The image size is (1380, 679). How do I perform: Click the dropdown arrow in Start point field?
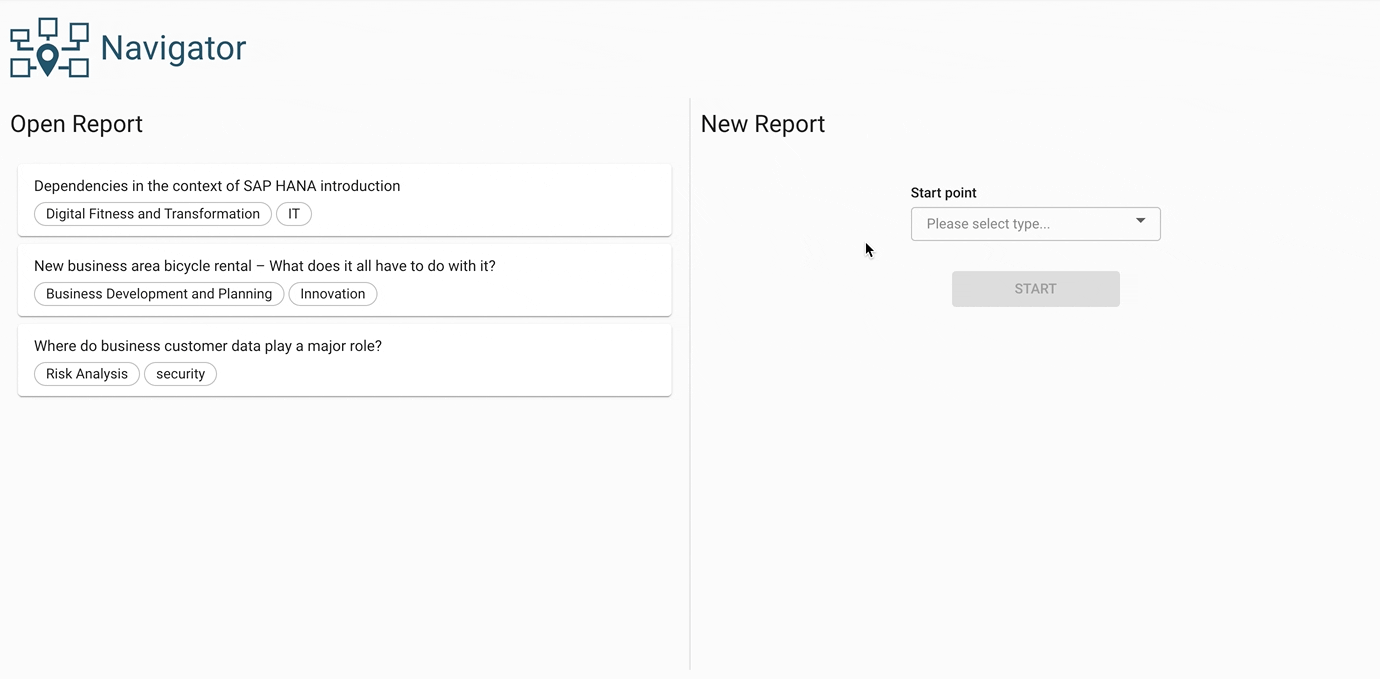[1140, 221]
